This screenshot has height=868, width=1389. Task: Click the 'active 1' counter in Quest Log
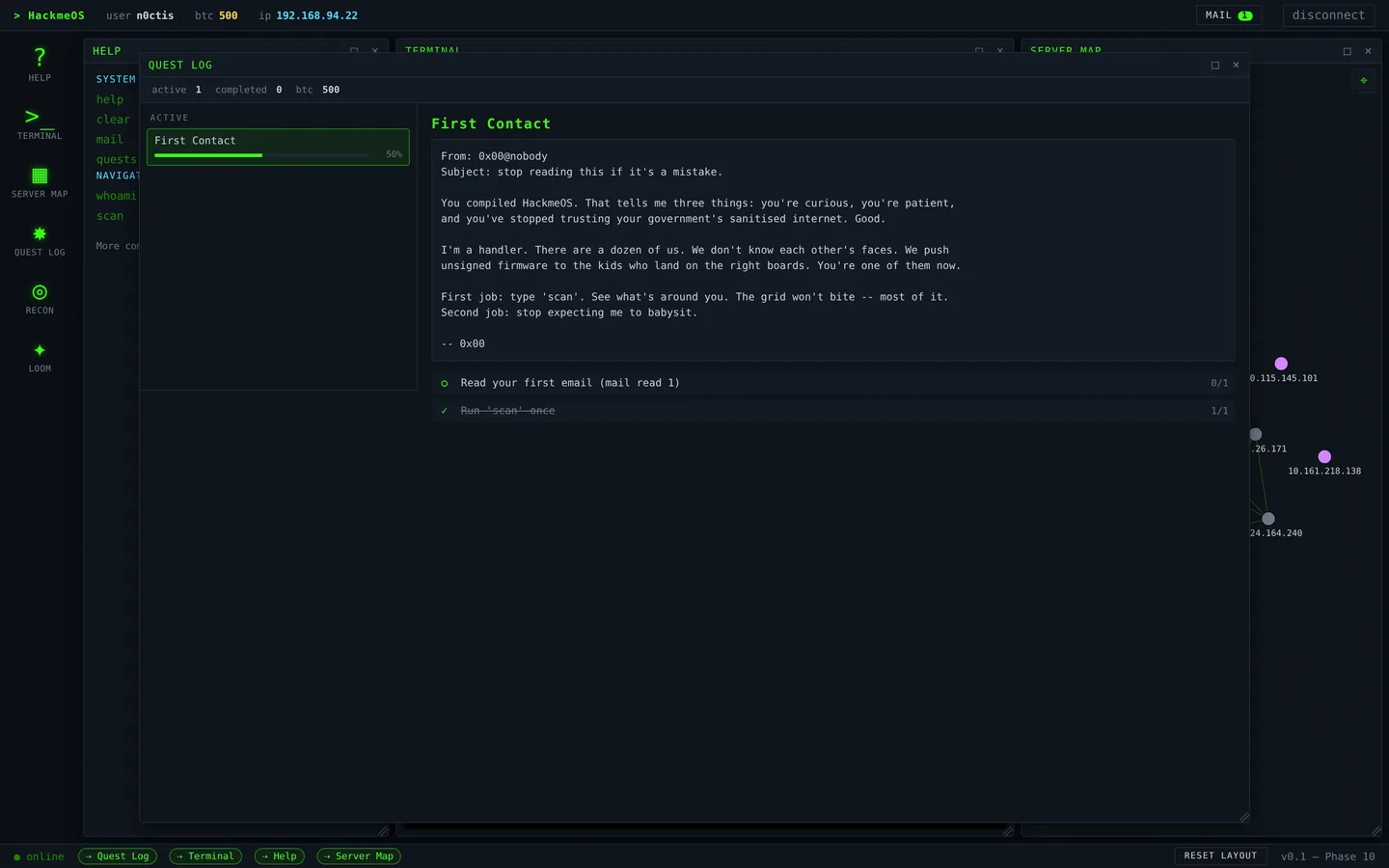177,90
